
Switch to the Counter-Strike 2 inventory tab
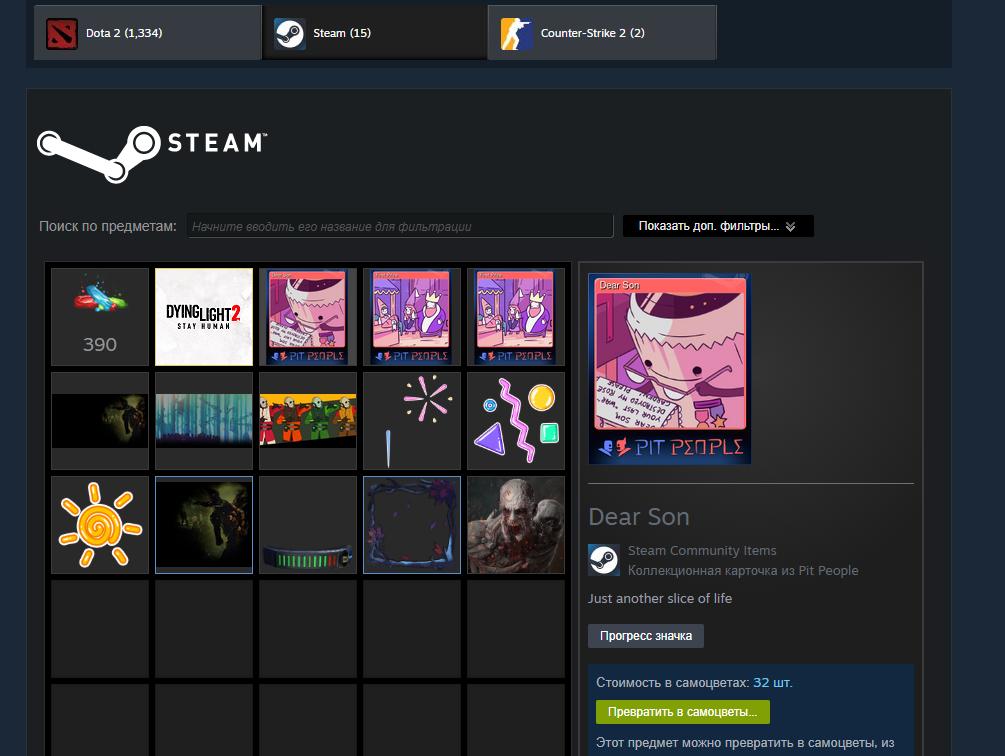click(601, 33)
